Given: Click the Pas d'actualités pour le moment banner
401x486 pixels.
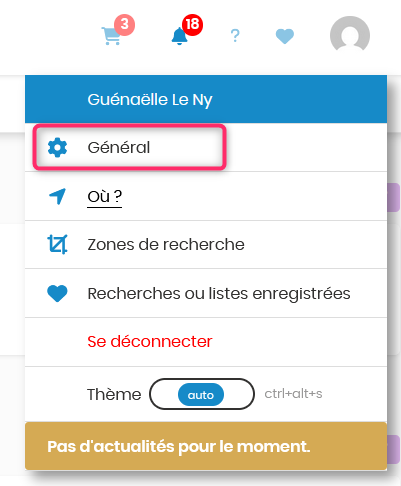Looking at the screenshot, I should click(206, 446).
